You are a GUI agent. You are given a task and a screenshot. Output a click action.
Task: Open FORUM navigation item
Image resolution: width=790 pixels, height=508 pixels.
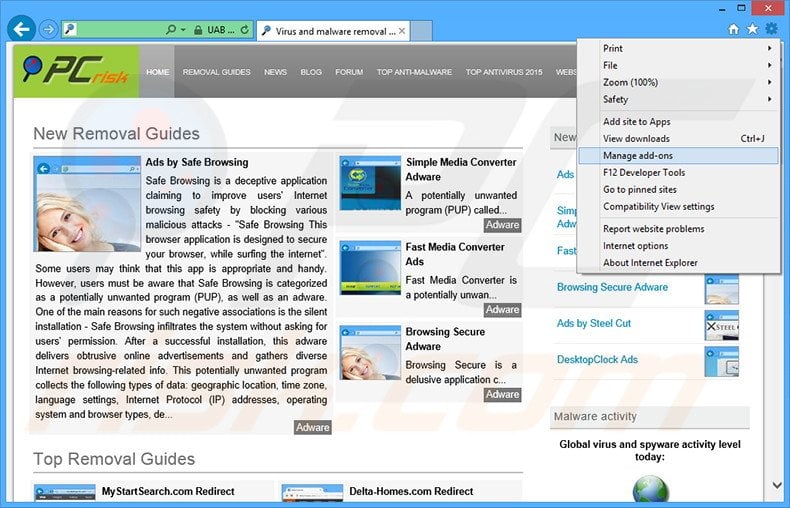click(x=349, y=72)
